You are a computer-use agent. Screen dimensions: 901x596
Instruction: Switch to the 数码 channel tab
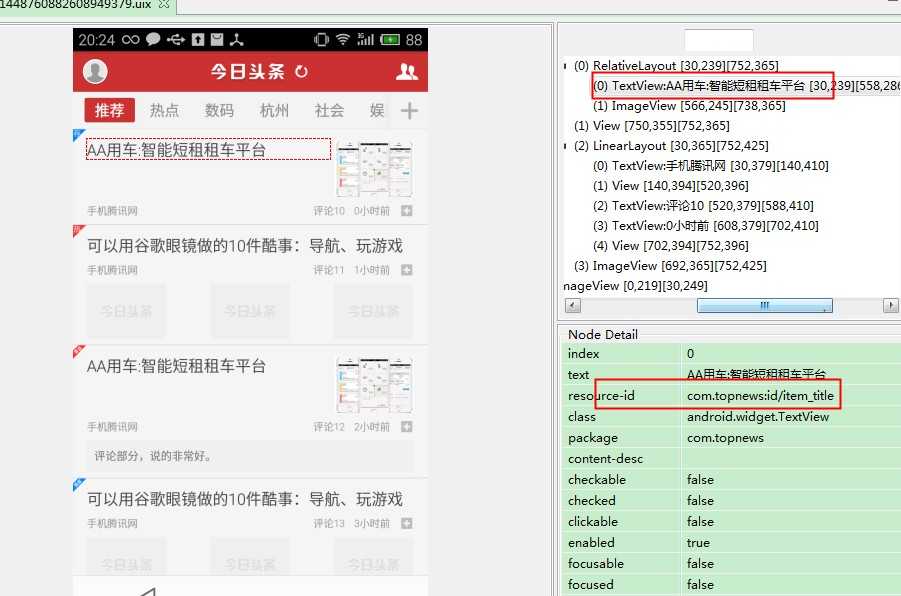point(220,110)
